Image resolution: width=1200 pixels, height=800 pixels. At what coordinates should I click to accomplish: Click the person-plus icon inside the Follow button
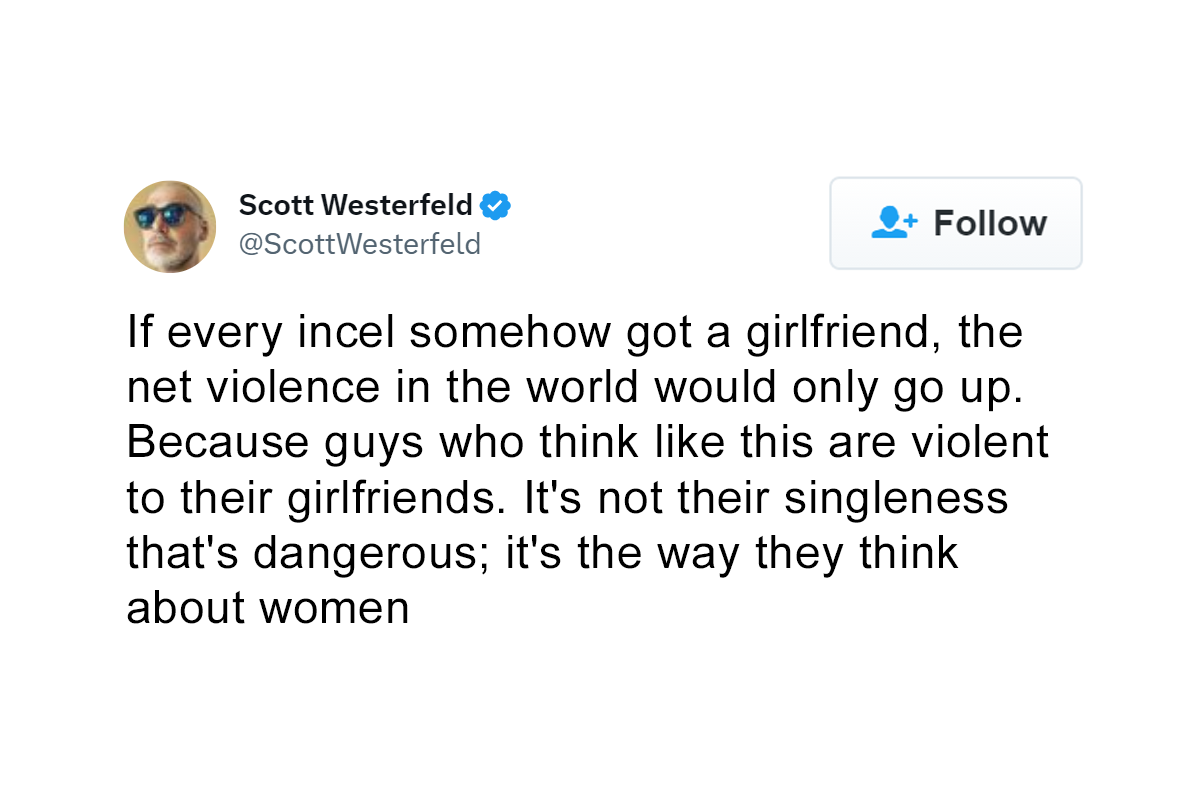[x=893, y=223]
